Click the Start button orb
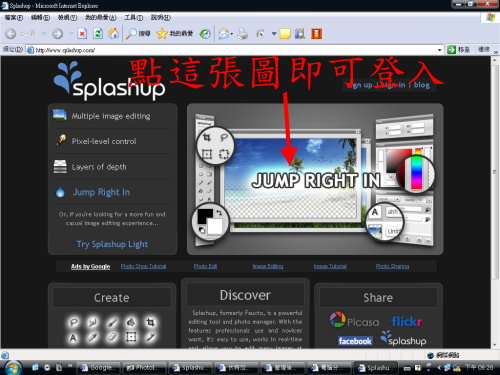Image resolution: width=500 pixels, height=375 pixels. coord(13,368)
